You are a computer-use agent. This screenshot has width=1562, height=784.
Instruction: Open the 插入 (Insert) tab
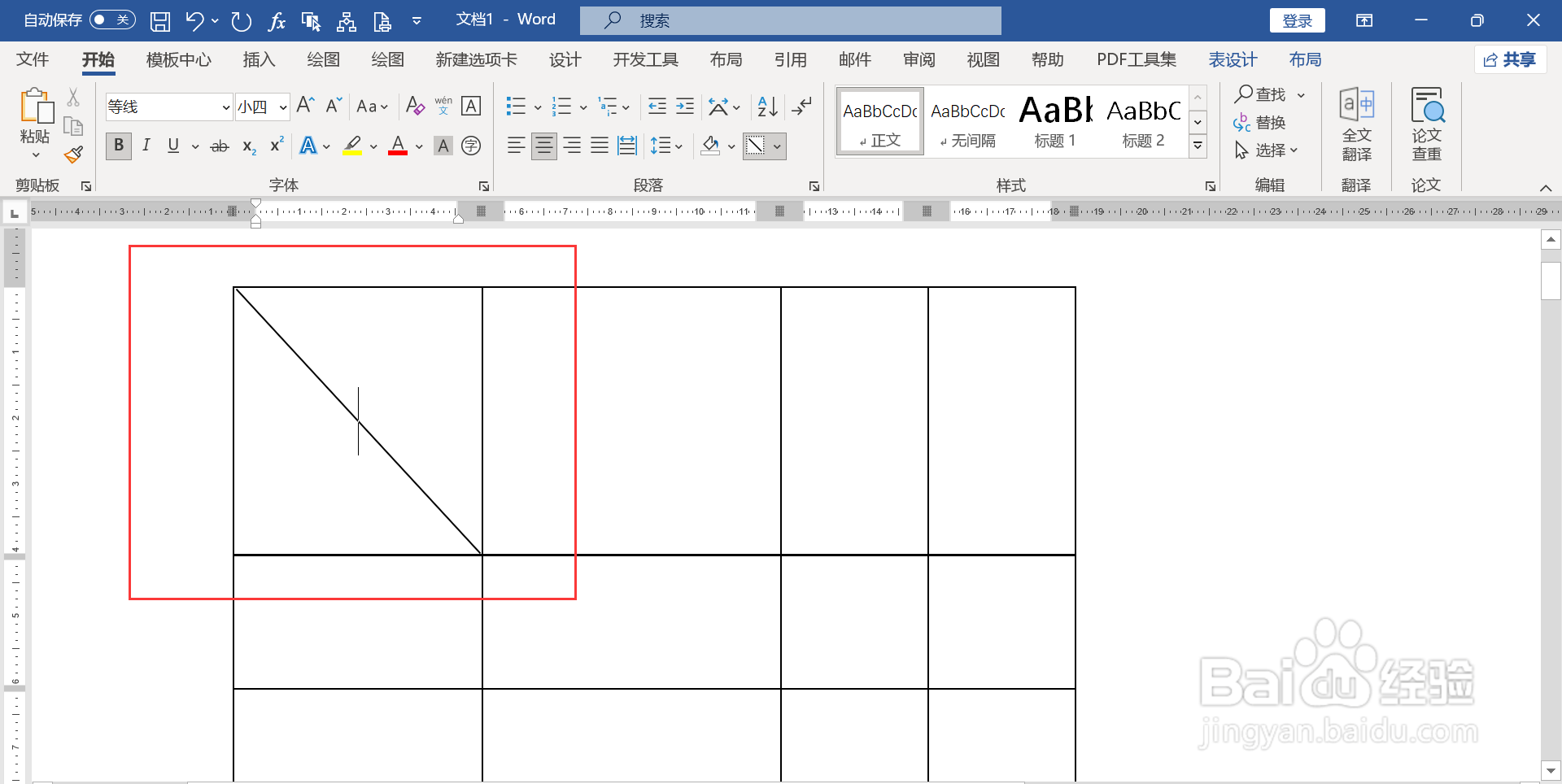pyautogui.click(x=259, y=59)
